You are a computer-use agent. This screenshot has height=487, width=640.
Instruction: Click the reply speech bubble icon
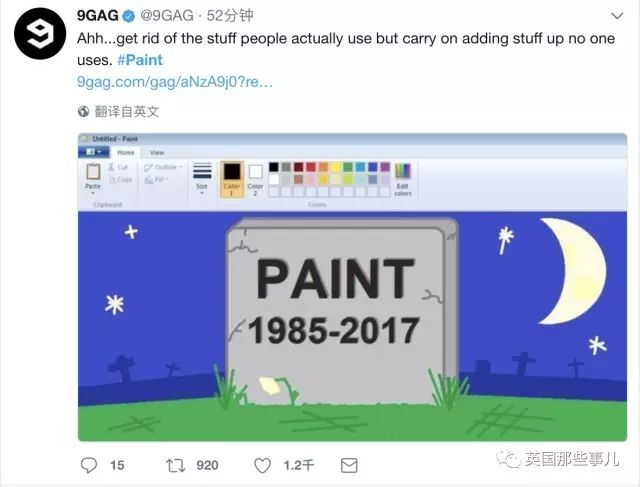pos(89,465)
